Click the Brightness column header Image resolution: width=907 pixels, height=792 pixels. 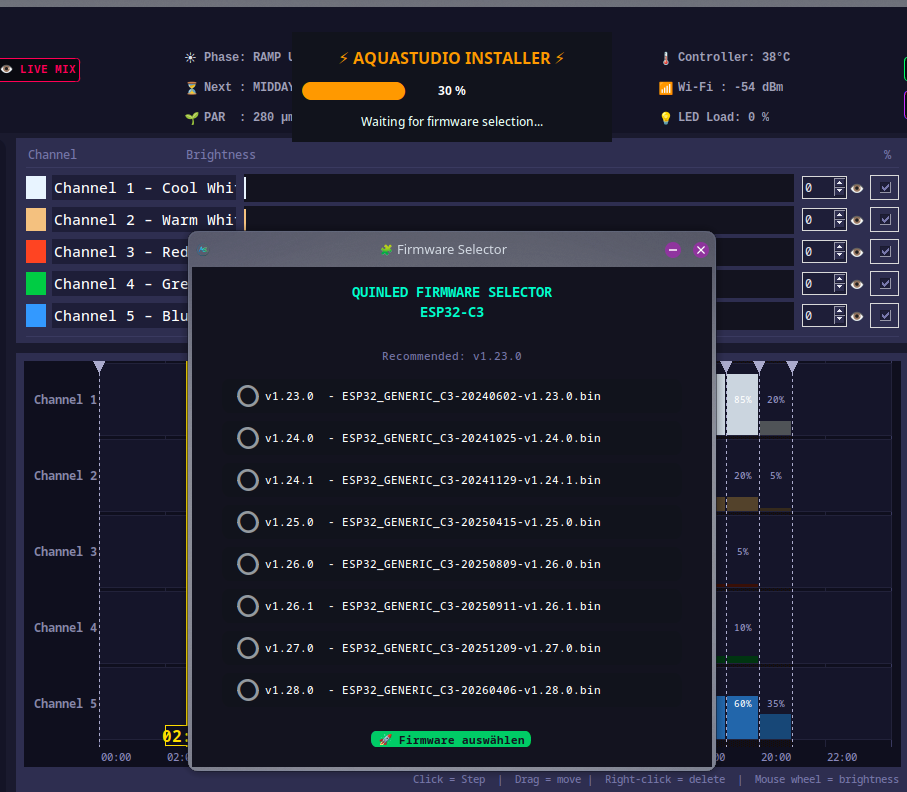pyautogui.click(x=220, y=154)
